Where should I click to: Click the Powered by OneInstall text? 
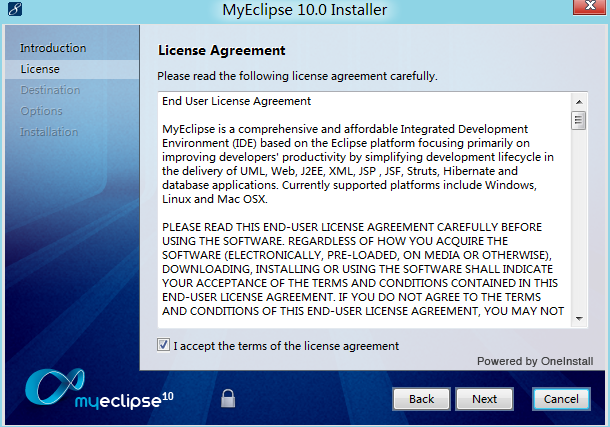click(x=535, y=361)
